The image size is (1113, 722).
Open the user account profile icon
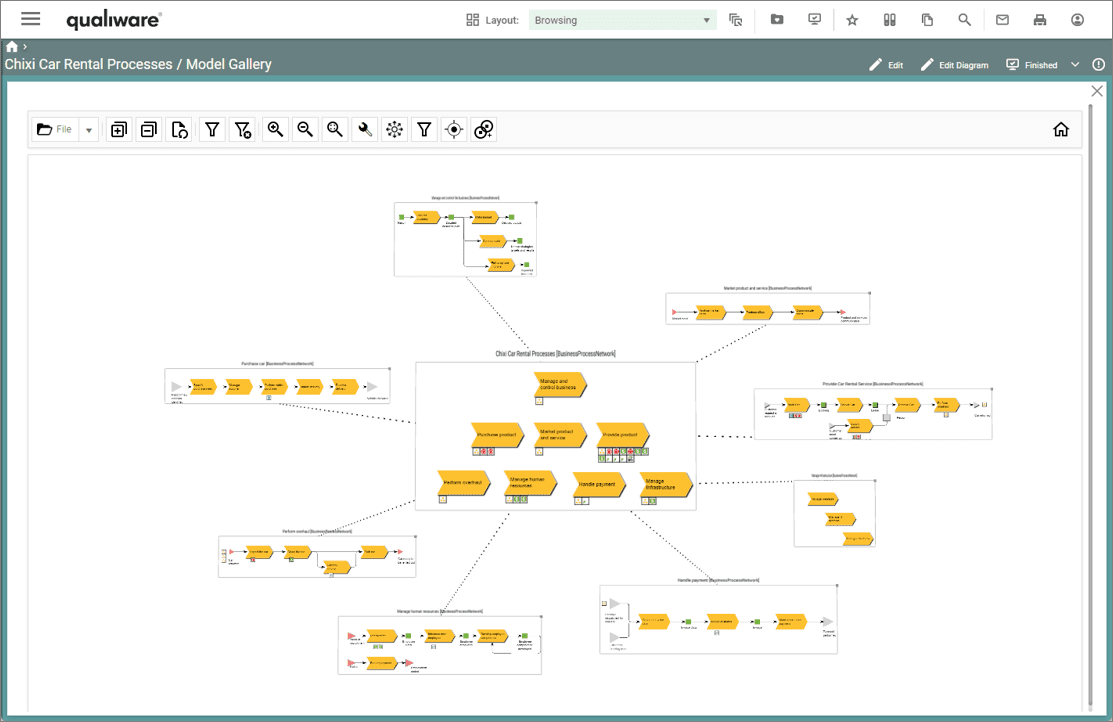(x=1077, y=20)
